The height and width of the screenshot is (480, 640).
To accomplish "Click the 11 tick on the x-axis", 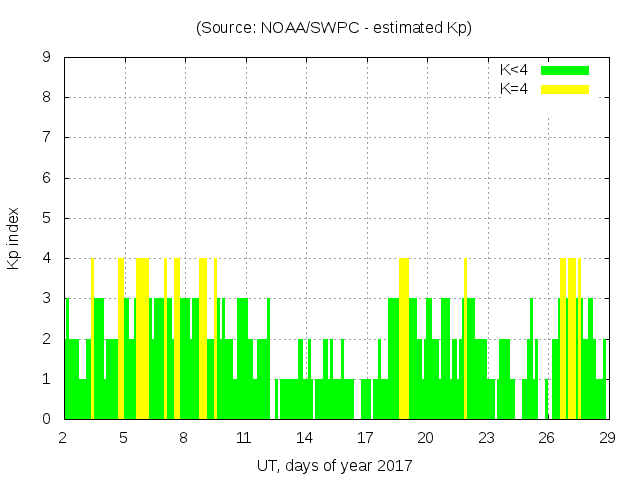I will (x=244, y=437).
